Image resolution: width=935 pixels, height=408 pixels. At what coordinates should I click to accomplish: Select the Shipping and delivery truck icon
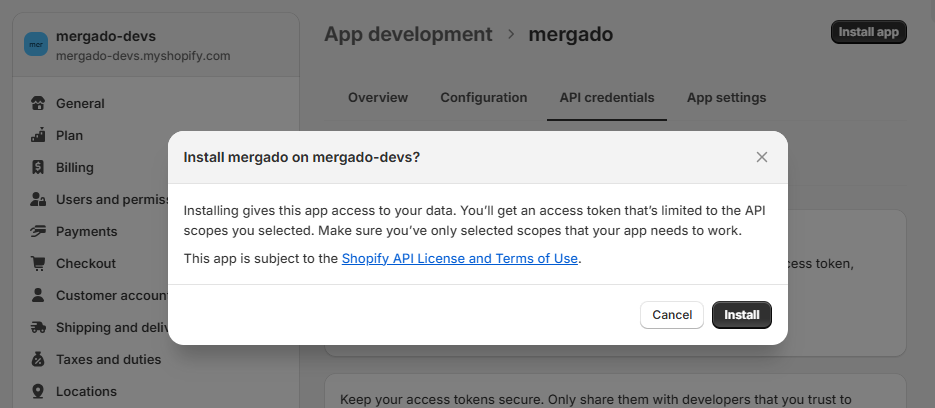(x=38, y=327)
